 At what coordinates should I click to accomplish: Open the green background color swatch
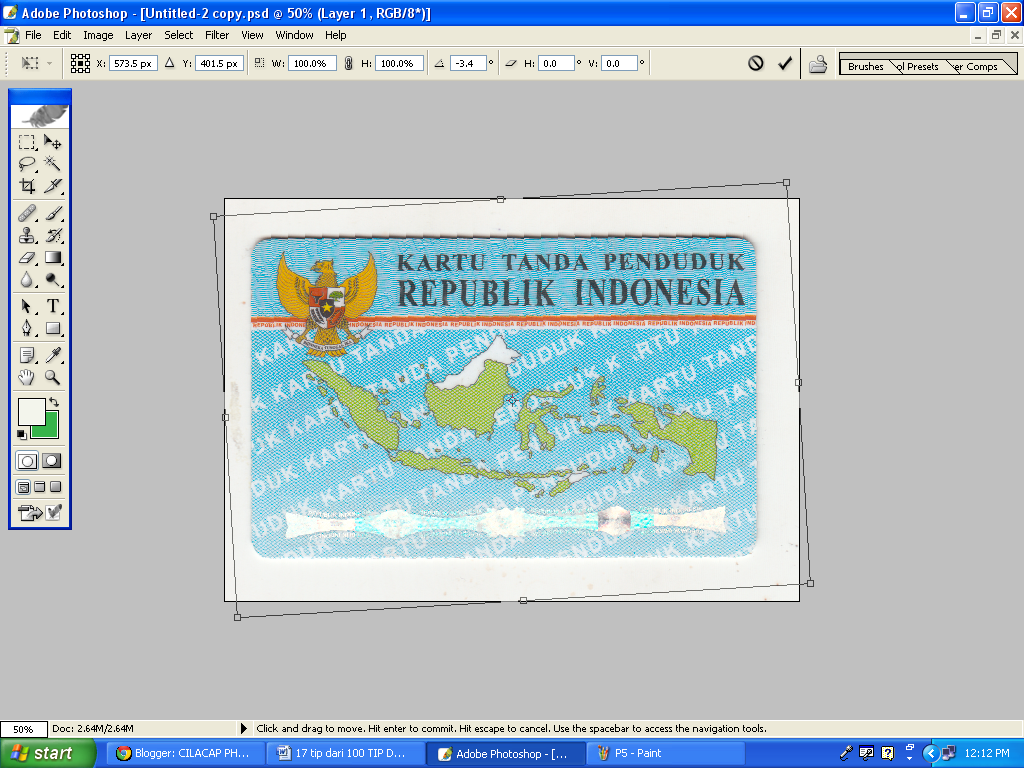click(49, 430)
